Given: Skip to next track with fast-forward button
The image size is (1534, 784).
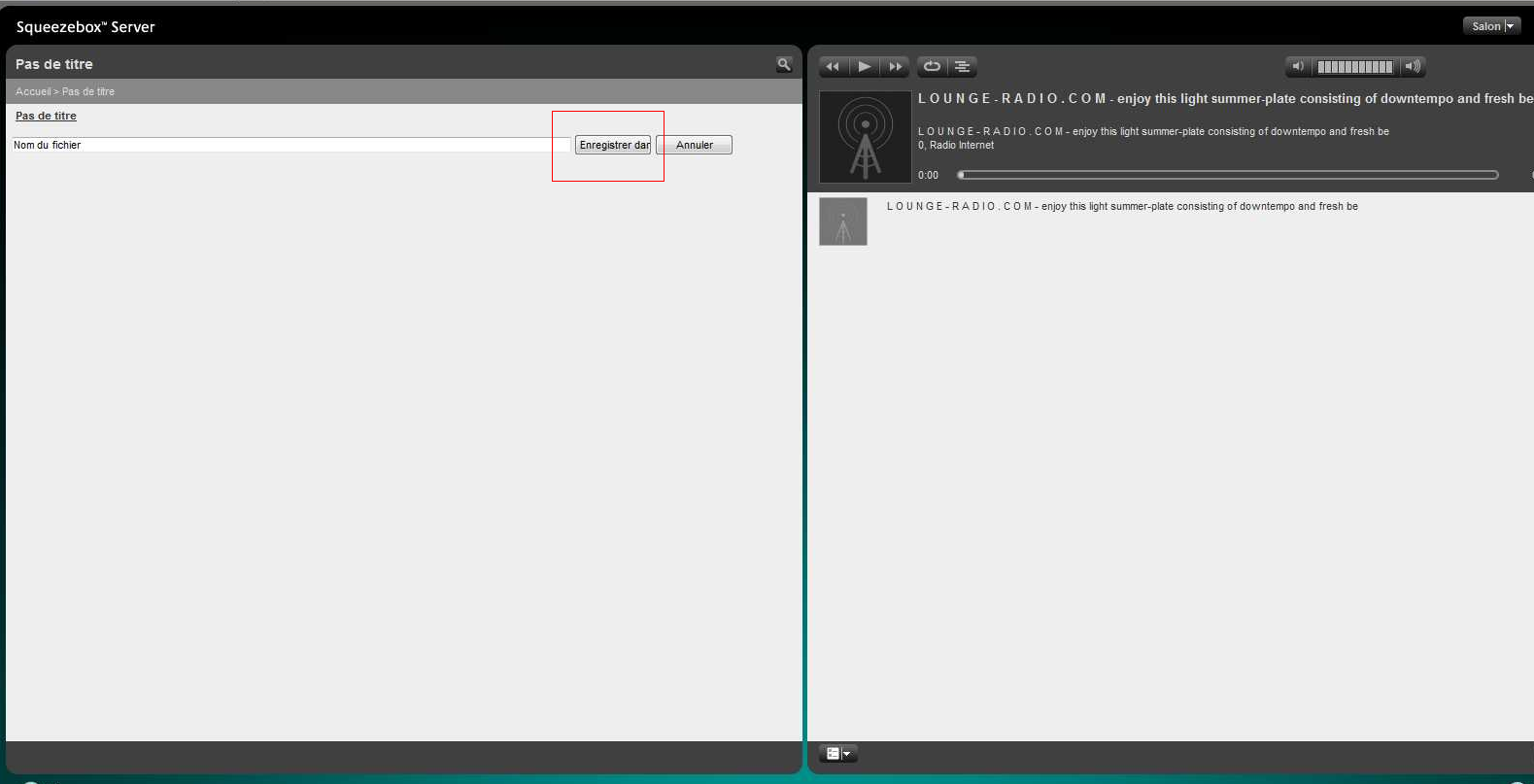Looking at the screenshot, I should (x=896, y=67).
